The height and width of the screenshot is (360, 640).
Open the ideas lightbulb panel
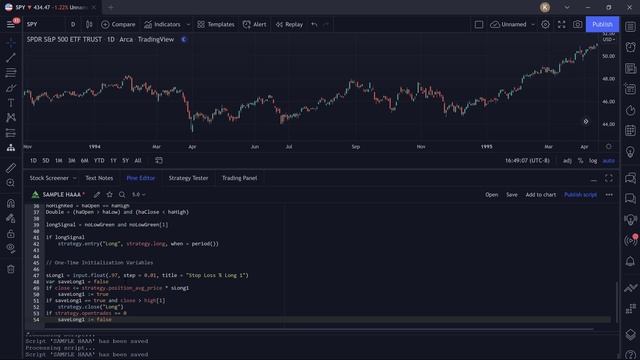[x=631, y=152]
